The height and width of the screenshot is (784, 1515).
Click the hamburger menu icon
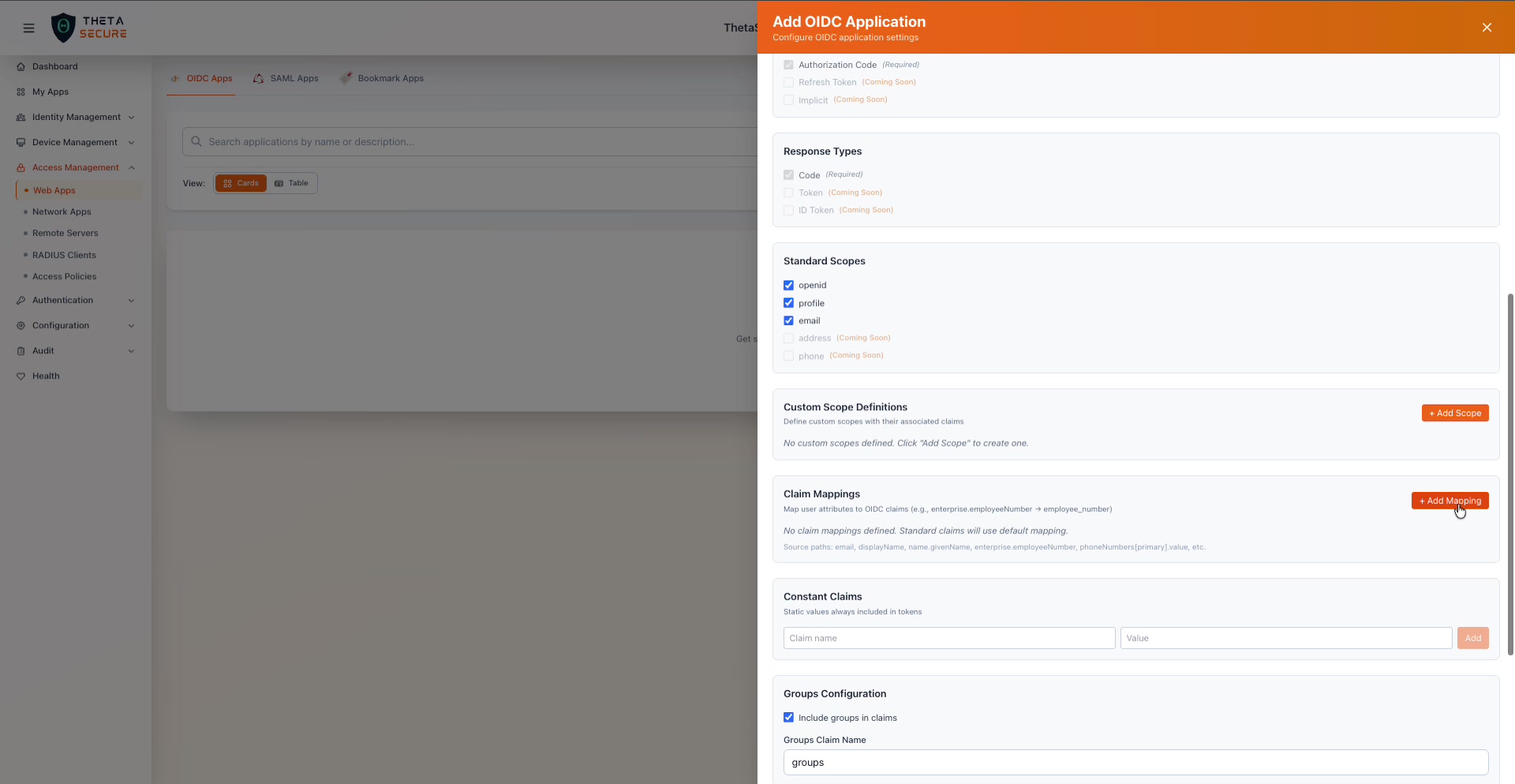(x=28, y=28)
